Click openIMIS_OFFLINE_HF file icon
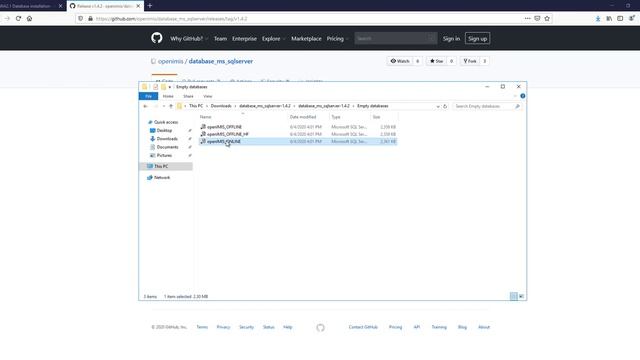This screenshot has height=360, width=640. click(x=203, y=134)
